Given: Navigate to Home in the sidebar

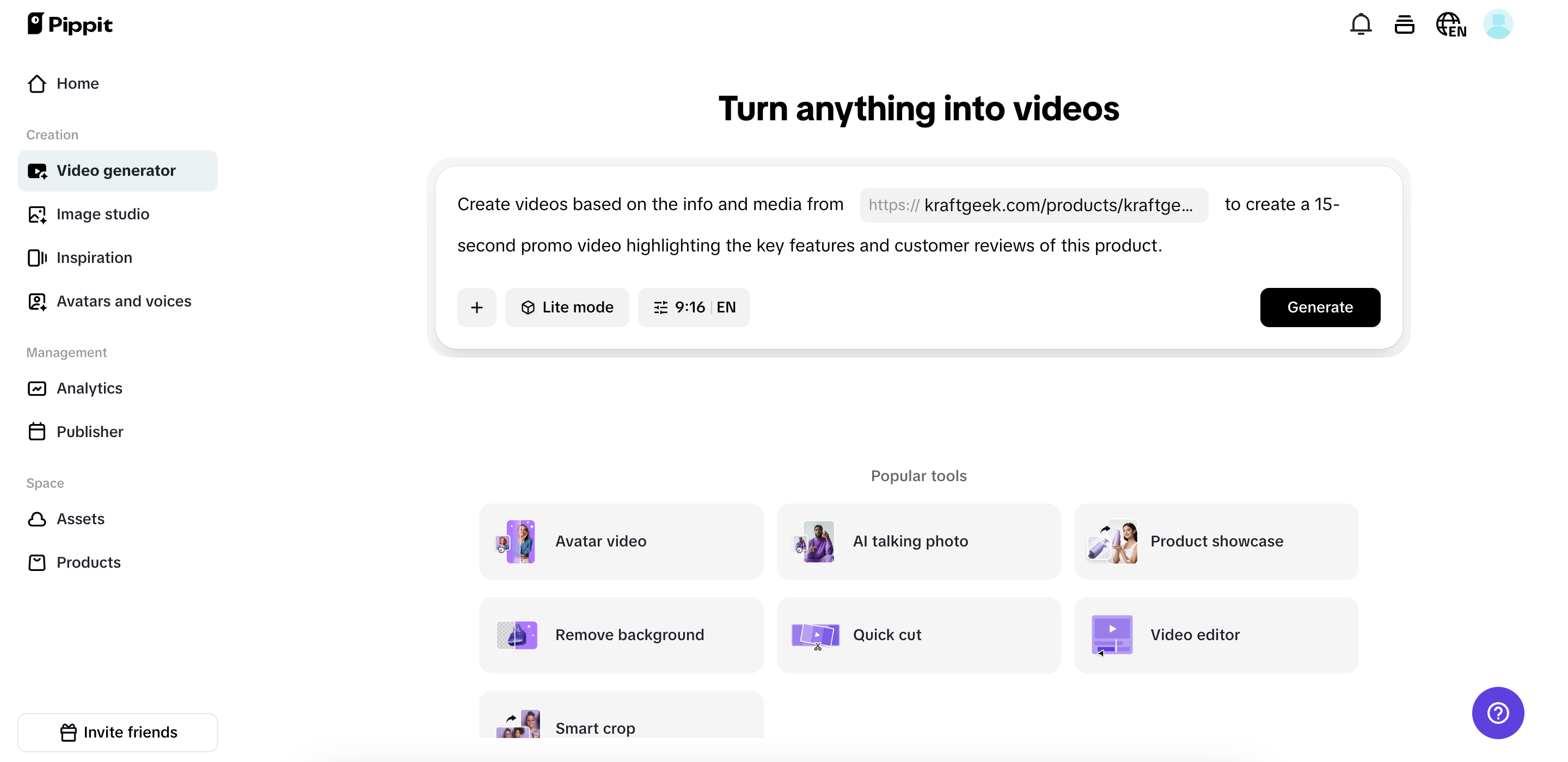Looking at the screenshot, I should click(x=77, y=83).
